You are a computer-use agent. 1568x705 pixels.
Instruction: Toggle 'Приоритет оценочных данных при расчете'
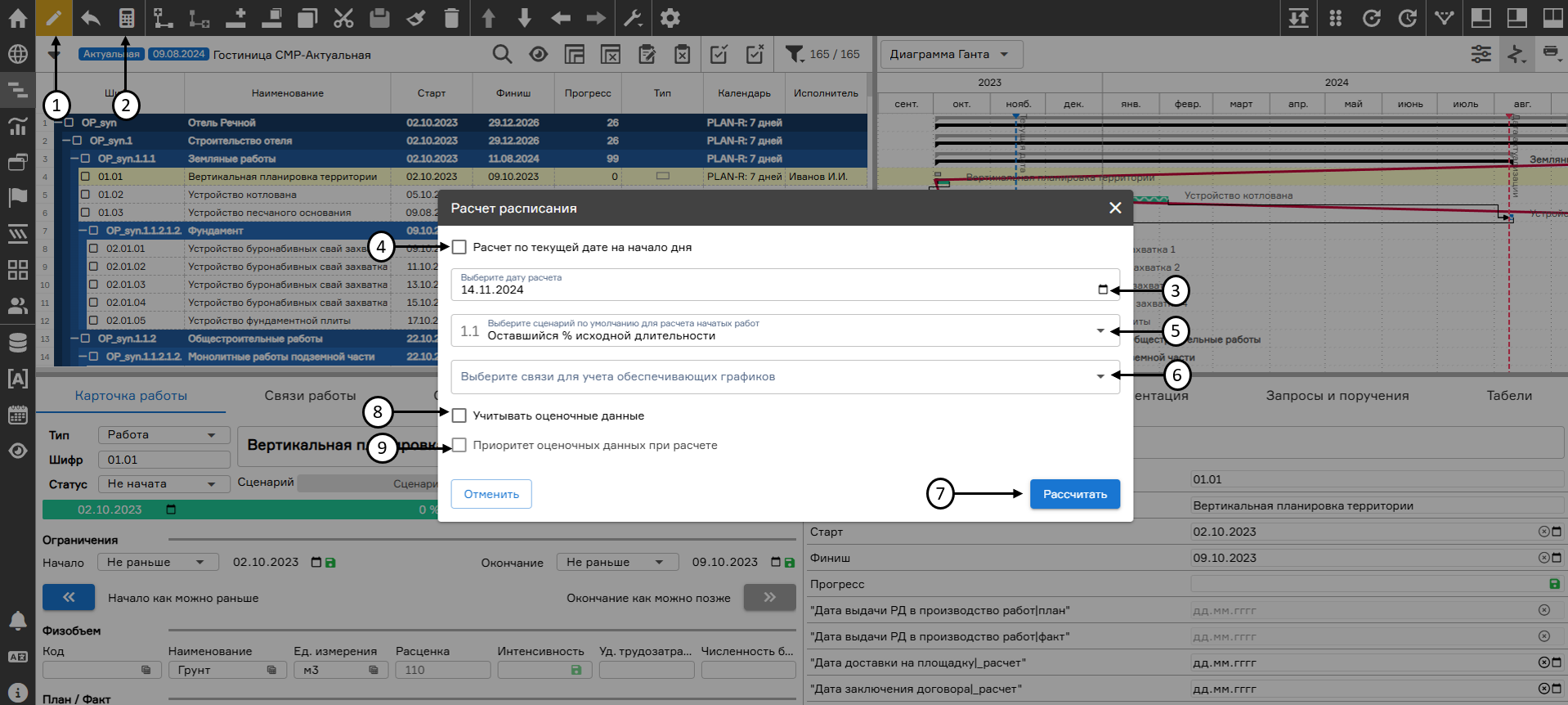459,445
